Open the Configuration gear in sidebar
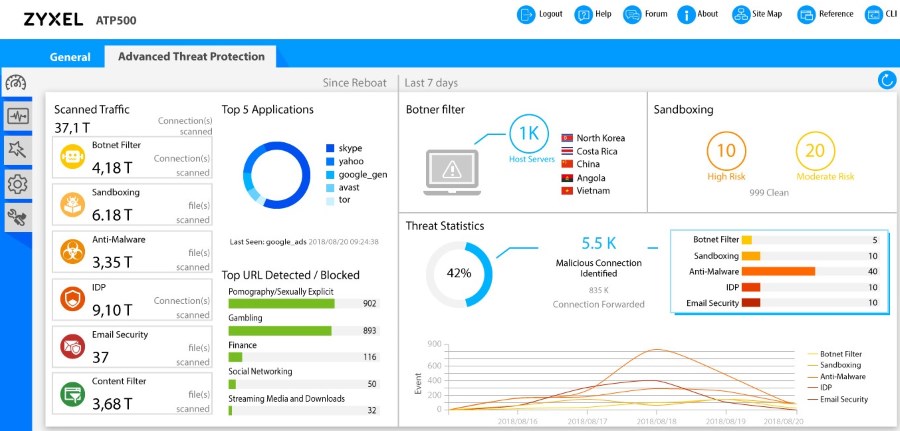The width and height of the screenshot is (900, 431). [x=17, y=184]
